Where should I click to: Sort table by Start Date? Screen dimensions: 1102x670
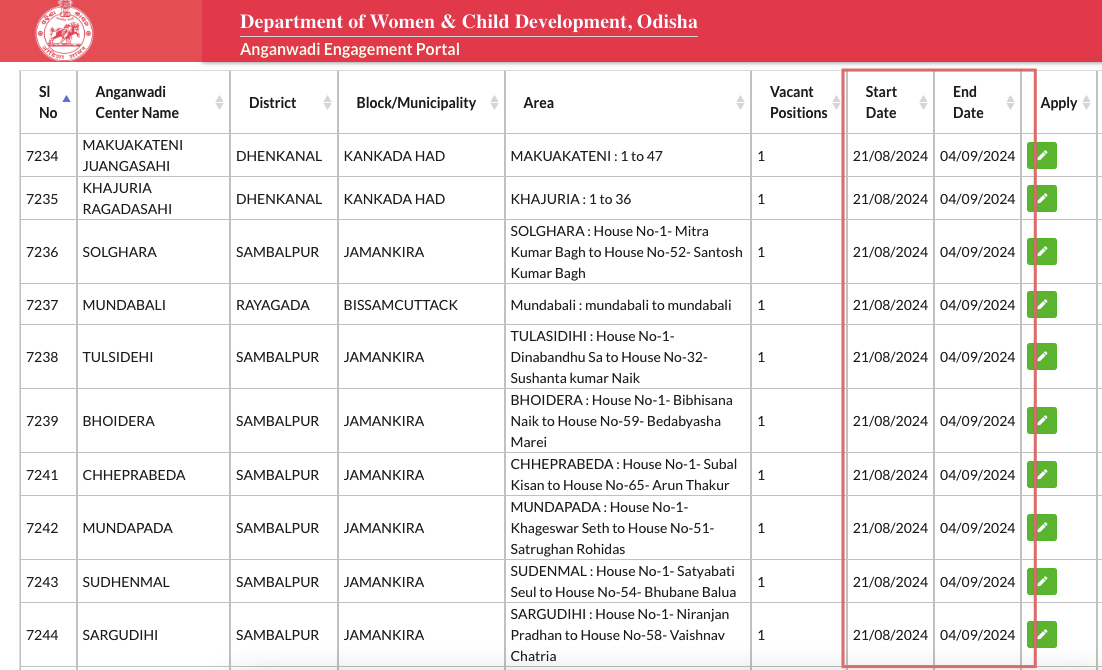tap(888, 102)
